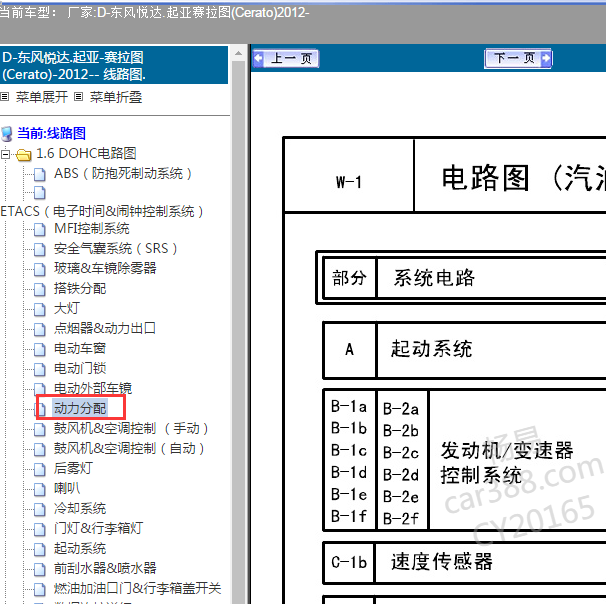
Task: Open ETACS（电子时间&闹钟控制系统）entry
Action: tap(102, 212)
